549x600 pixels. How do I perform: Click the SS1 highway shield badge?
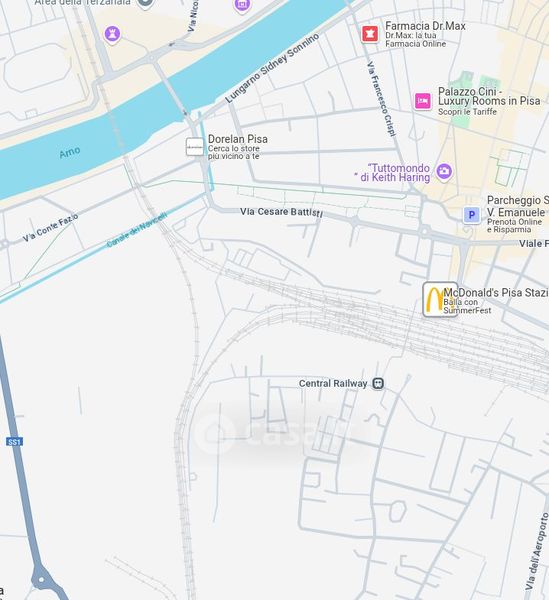15,442
